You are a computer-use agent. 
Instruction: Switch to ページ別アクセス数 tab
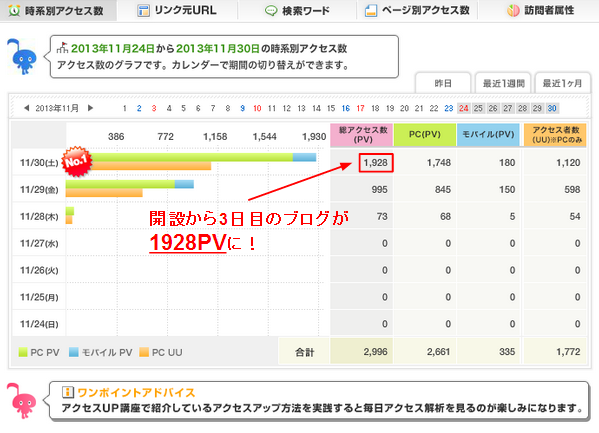tap(417, 10)
